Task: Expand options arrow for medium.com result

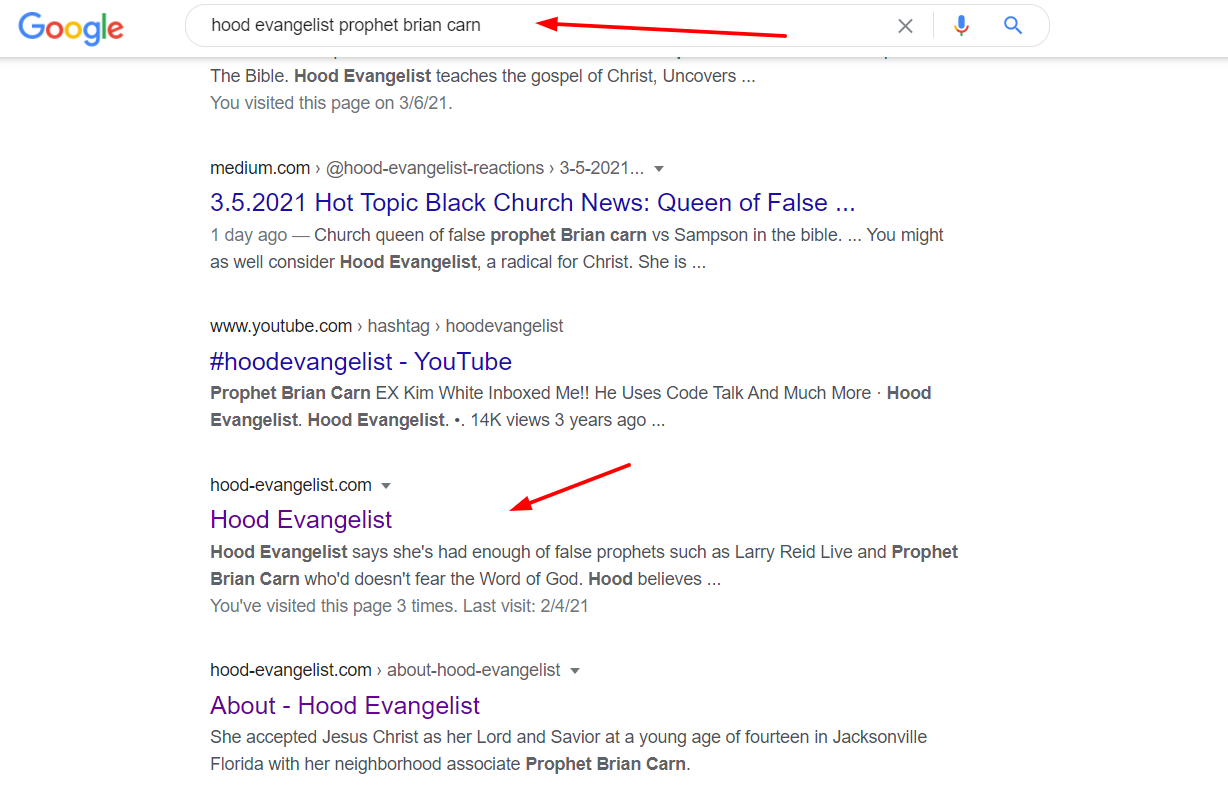Action: (659, 169)
